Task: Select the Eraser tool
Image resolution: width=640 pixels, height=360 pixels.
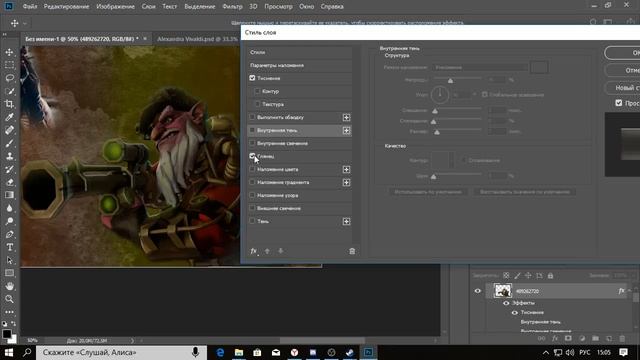Action: [x=9, y=182]
